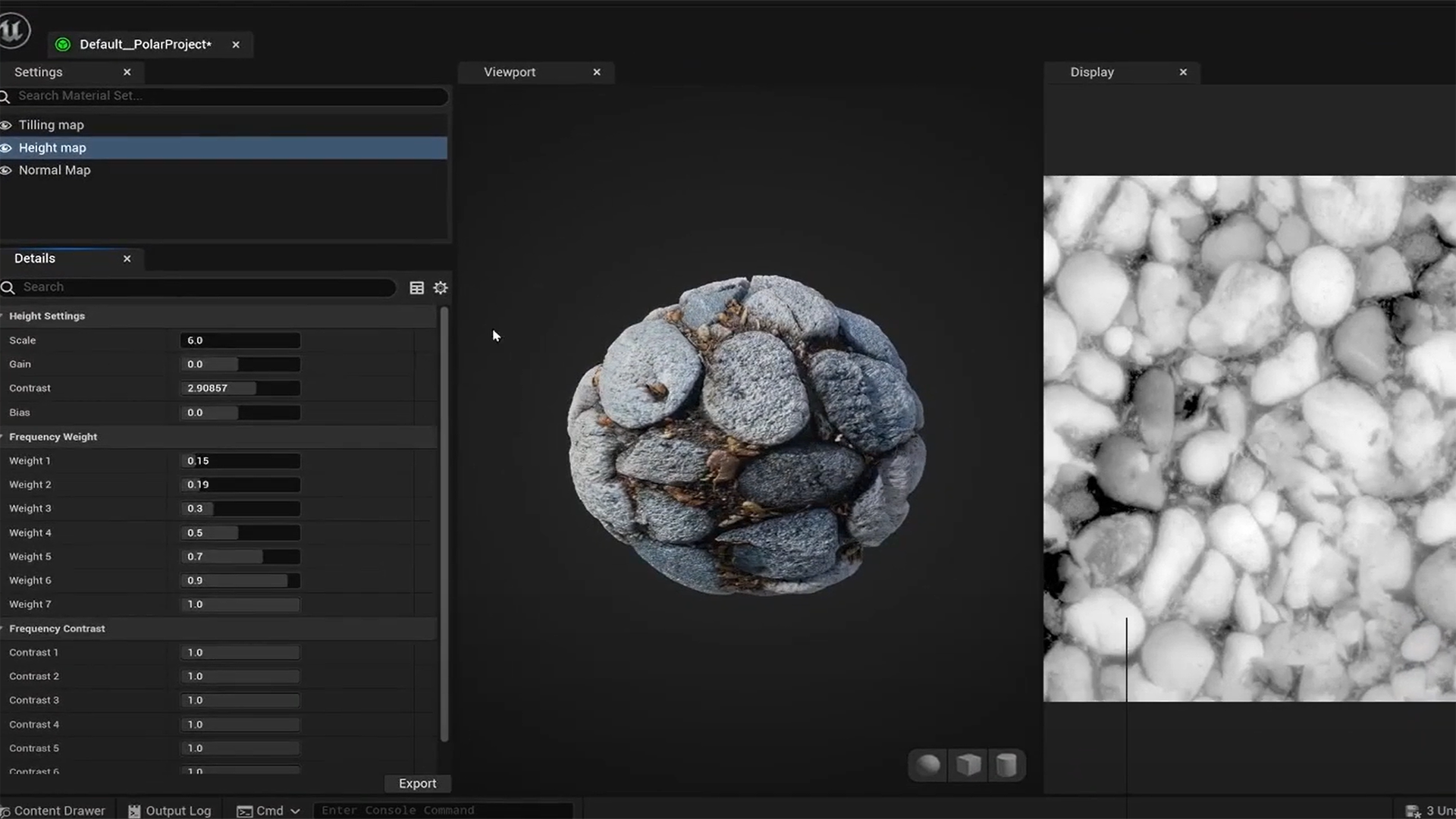Select the sphere preview shape icon
The image size is (1456, 819).
928,765
